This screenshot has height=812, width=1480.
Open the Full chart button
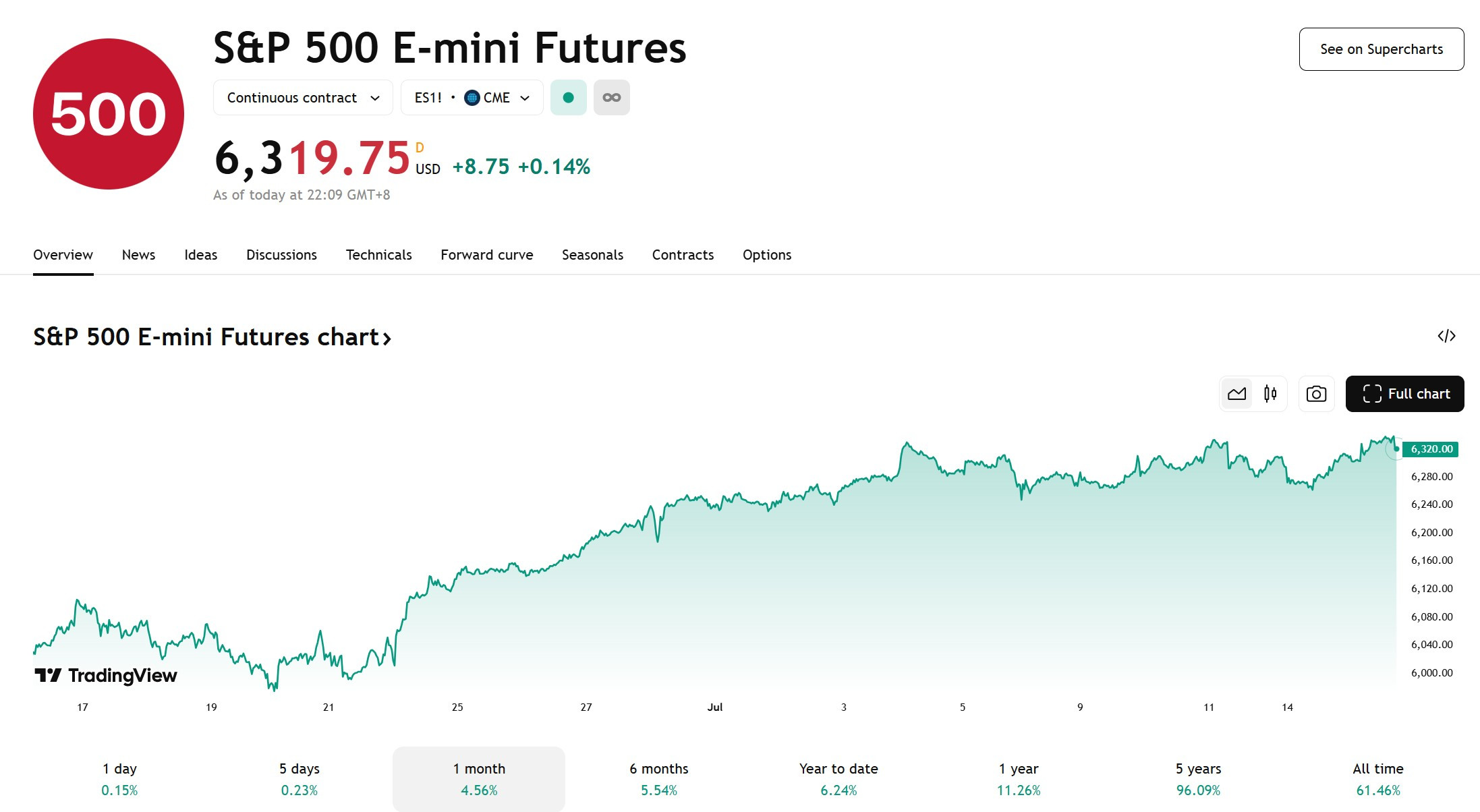point(1405,394)
